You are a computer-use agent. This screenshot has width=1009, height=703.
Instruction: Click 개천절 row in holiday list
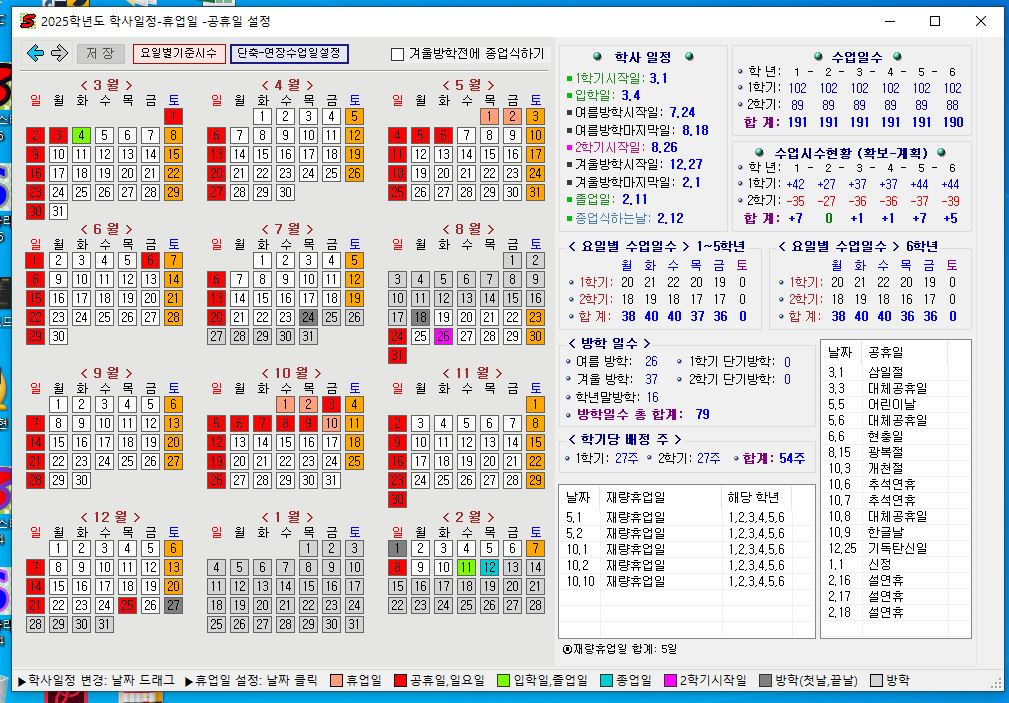[x=896, y=469]
